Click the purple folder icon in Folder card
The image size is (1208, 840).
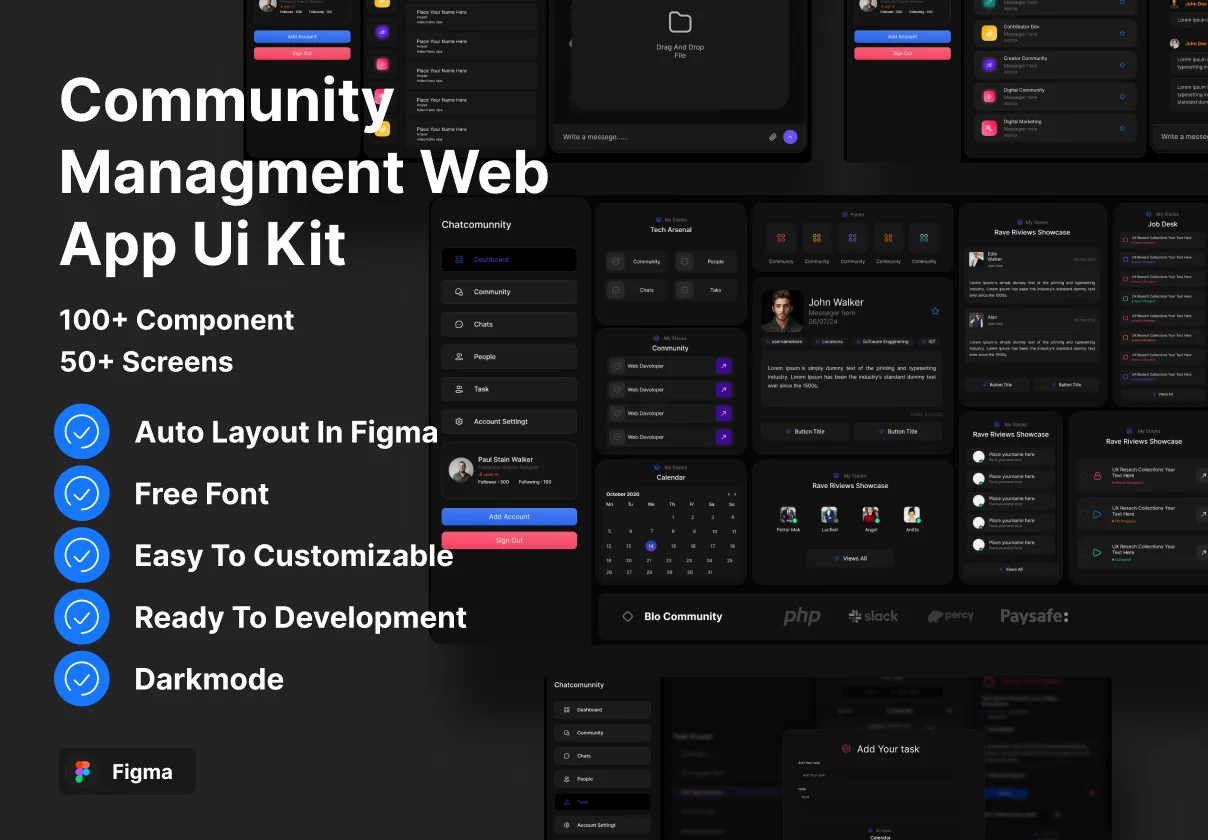[x=852, y=238]
